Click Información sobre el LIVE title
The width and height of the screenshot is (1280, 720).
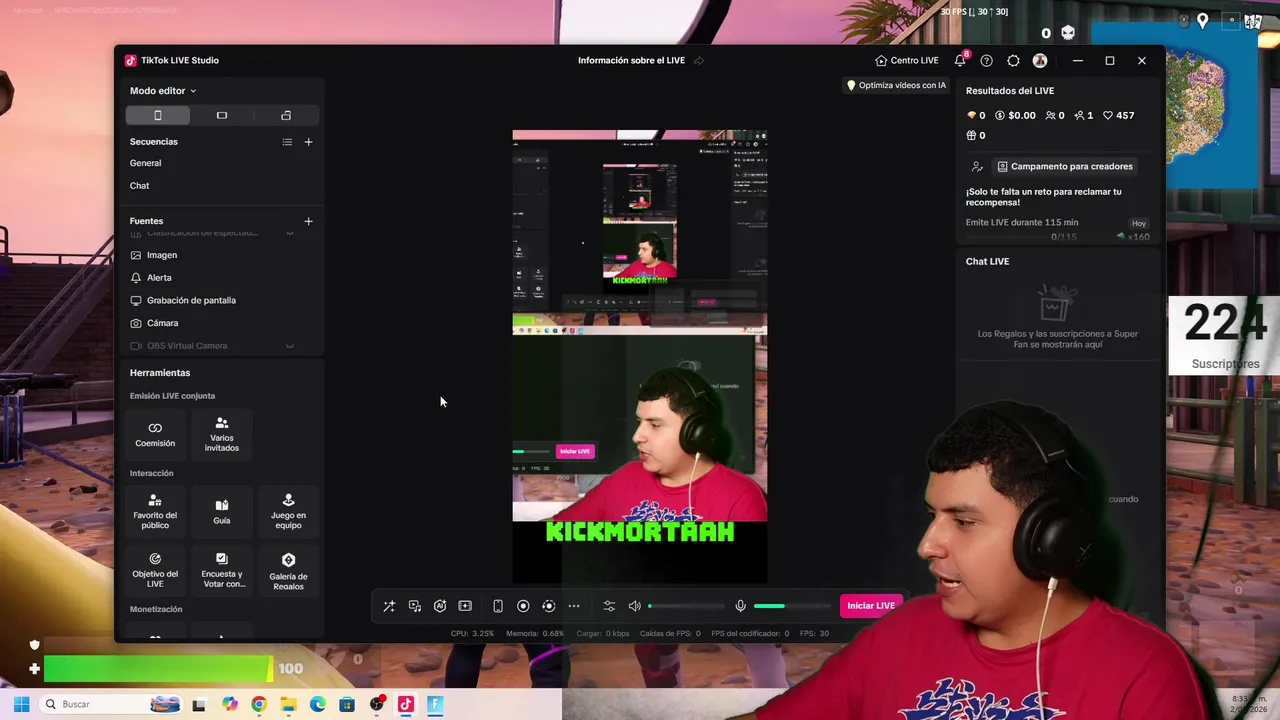tap(631, 61)
